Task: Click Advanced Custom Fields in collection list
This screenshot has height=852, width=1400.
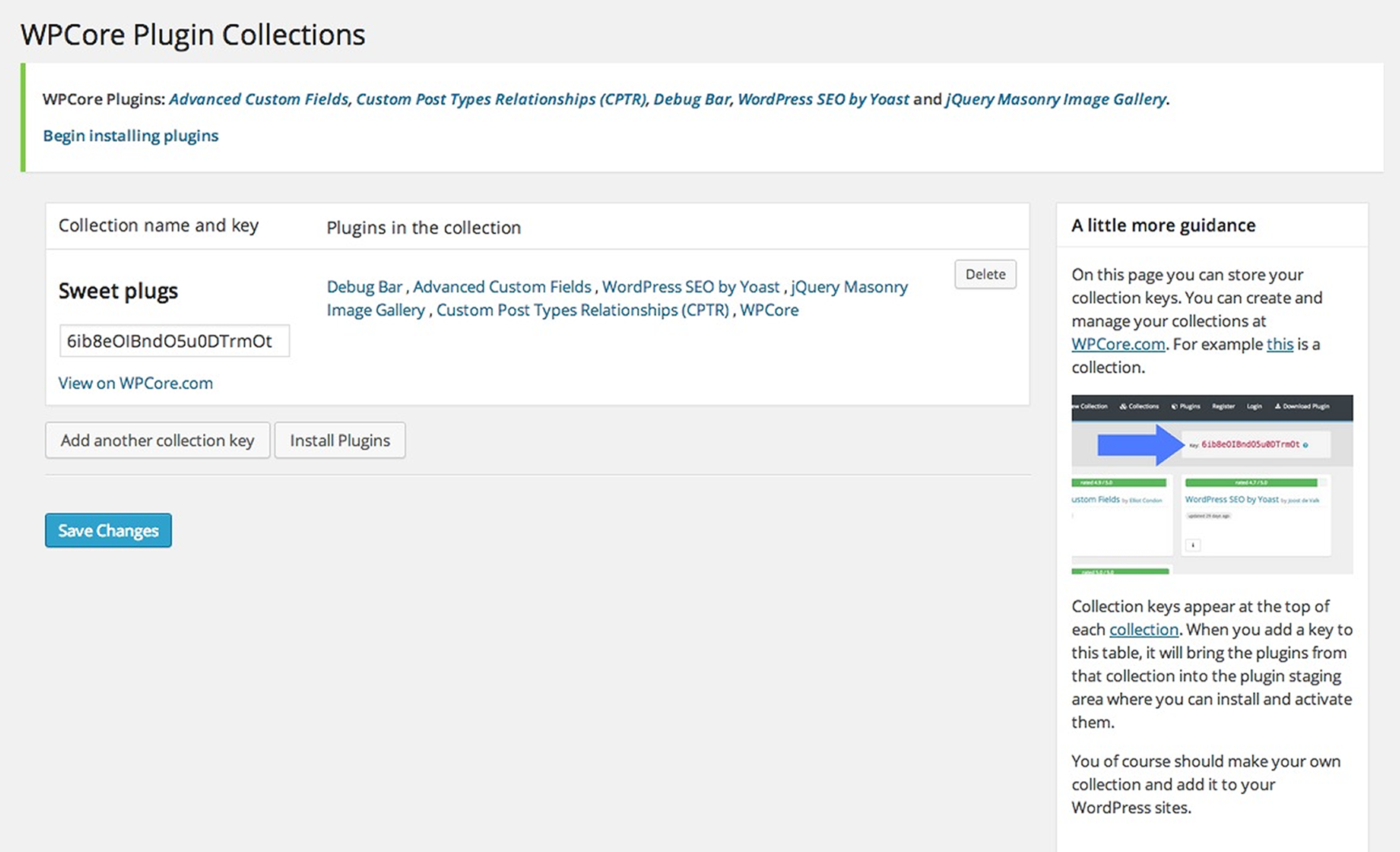Action: 501,286
